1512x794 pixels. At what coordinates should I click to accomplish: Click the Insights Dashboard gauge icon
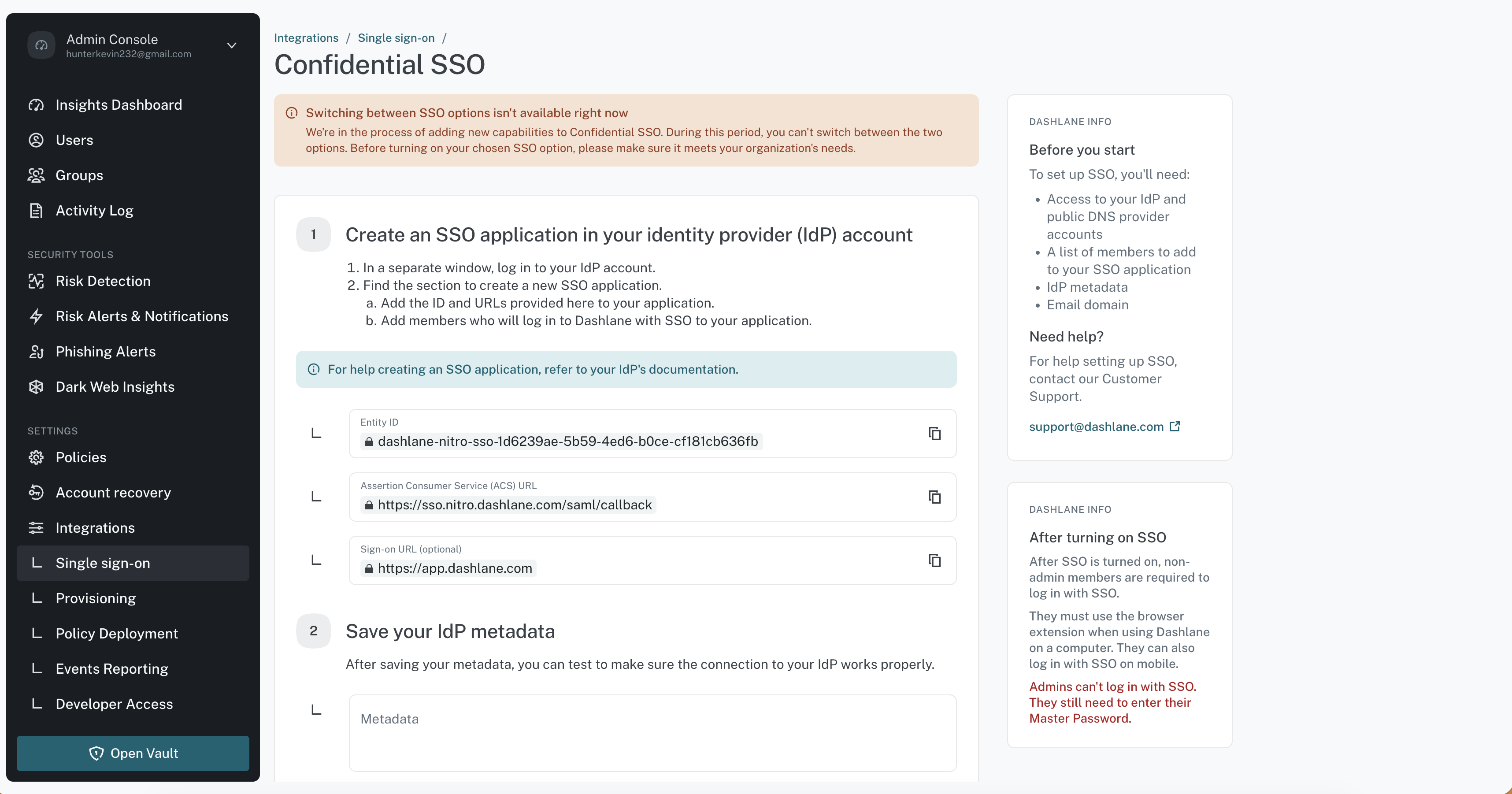(37, 104)
